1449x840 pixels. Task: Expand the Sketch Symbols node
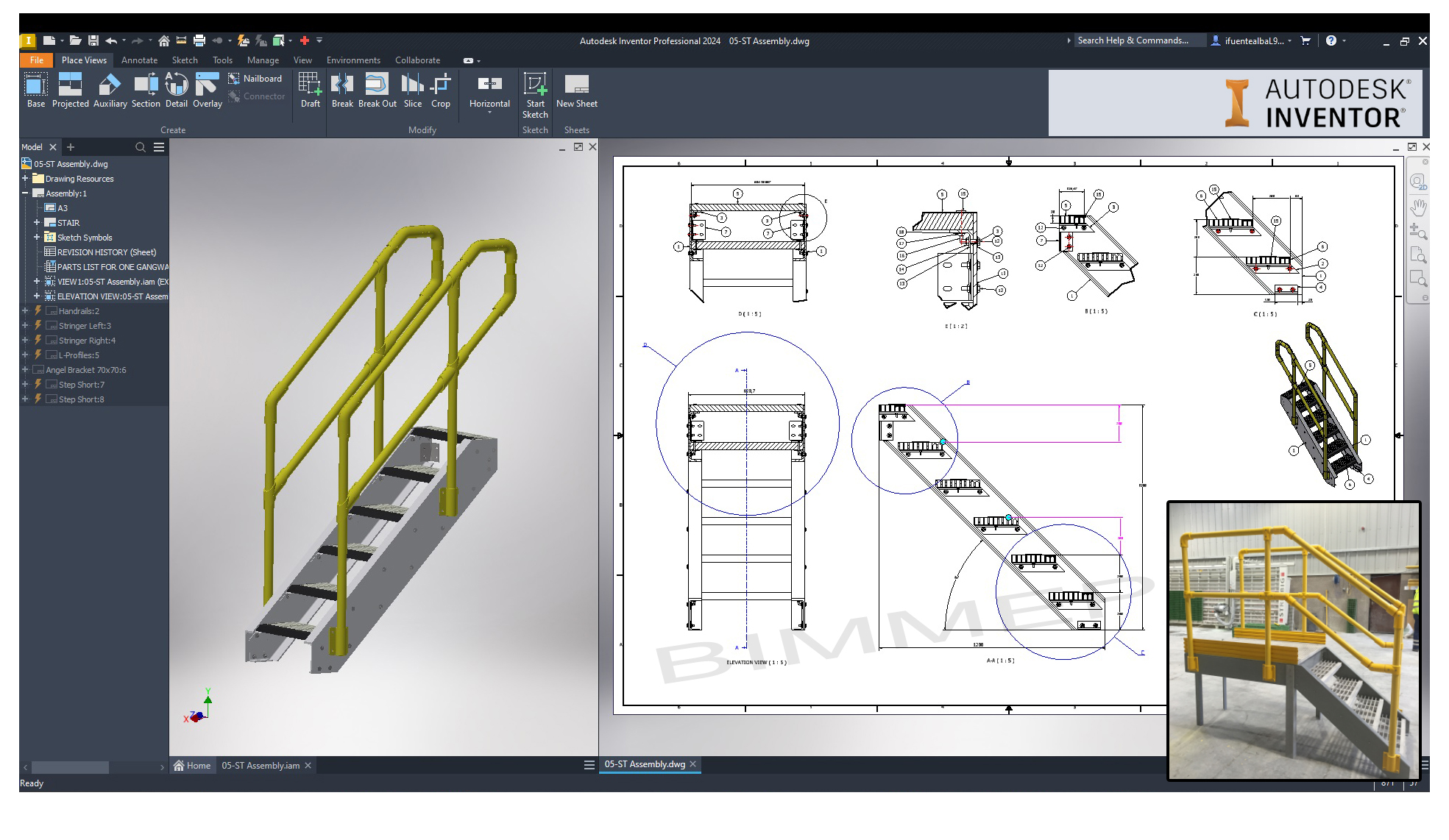[x=37, y=238]
